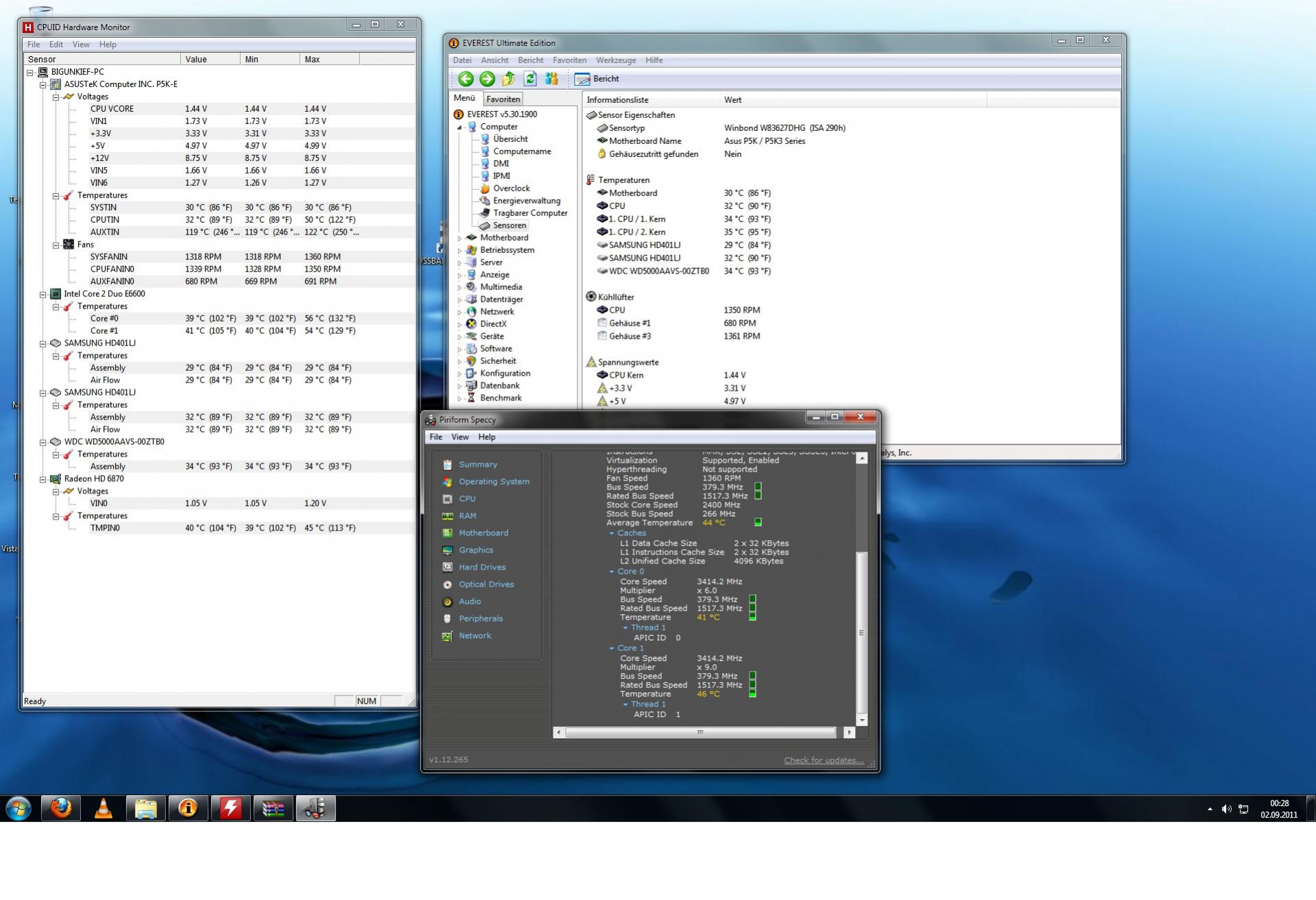Click the people icon in EVEREST toolbar
1316x900 pixels.
[551, 79]
